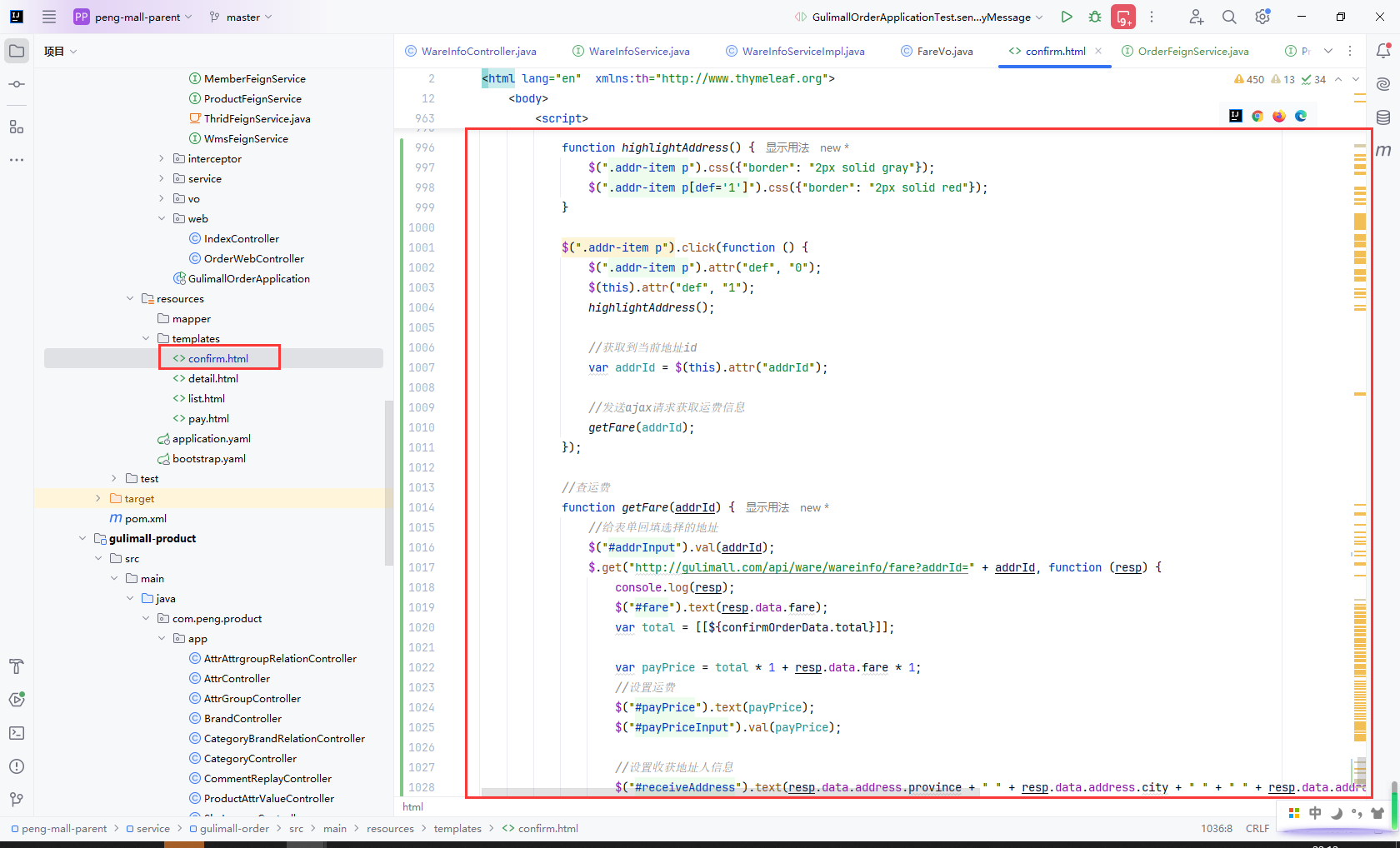Run the current configuration
This screenshot has width=1400, height=848.
pyautogui.click(x=1067, y=17)
